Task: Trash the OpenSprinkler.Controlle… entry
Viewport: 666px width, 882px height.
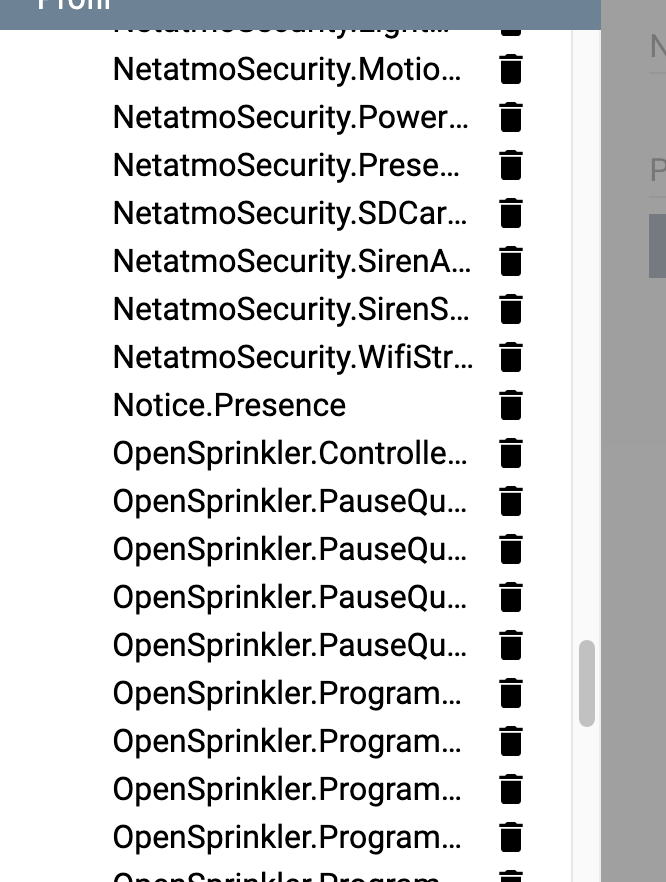Action: click(x=511, y=453)
